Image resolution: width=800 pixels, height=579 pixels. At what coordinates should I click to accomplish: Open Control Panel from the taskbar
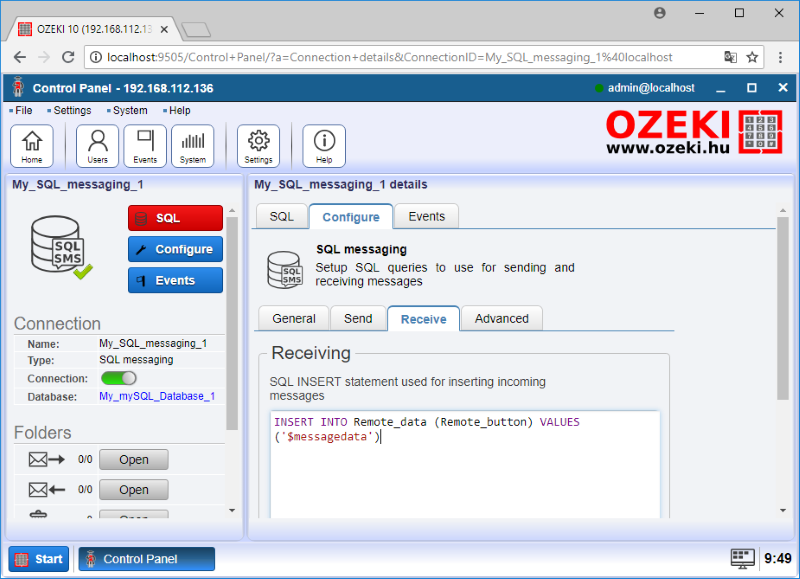[x=146, y=559]
